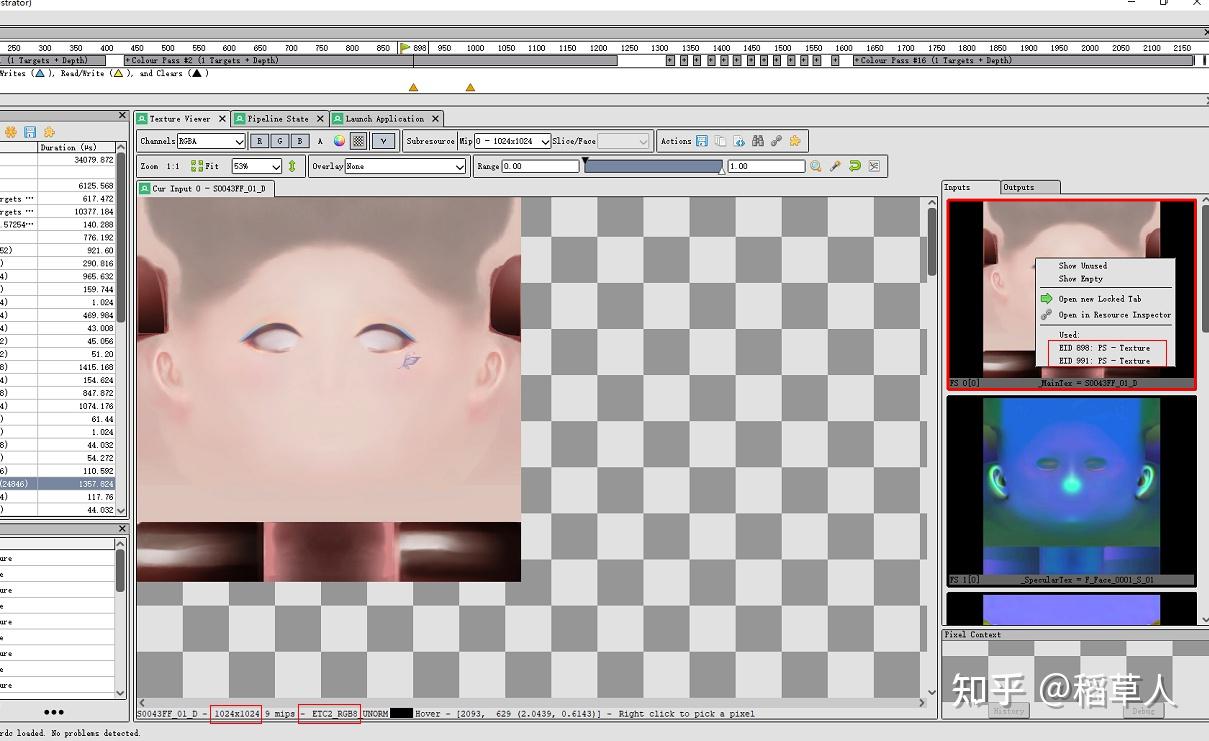1209x741 pixels.
Task: Click the three dots button at panel bottom
Action: [x=54, y=712]
